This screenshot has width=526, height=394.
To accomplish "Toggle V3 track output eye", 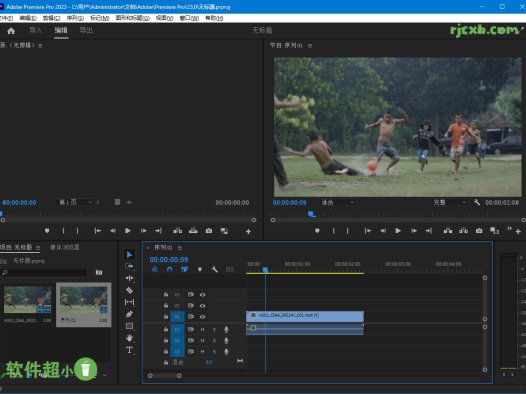I will (x=202, y=295).
